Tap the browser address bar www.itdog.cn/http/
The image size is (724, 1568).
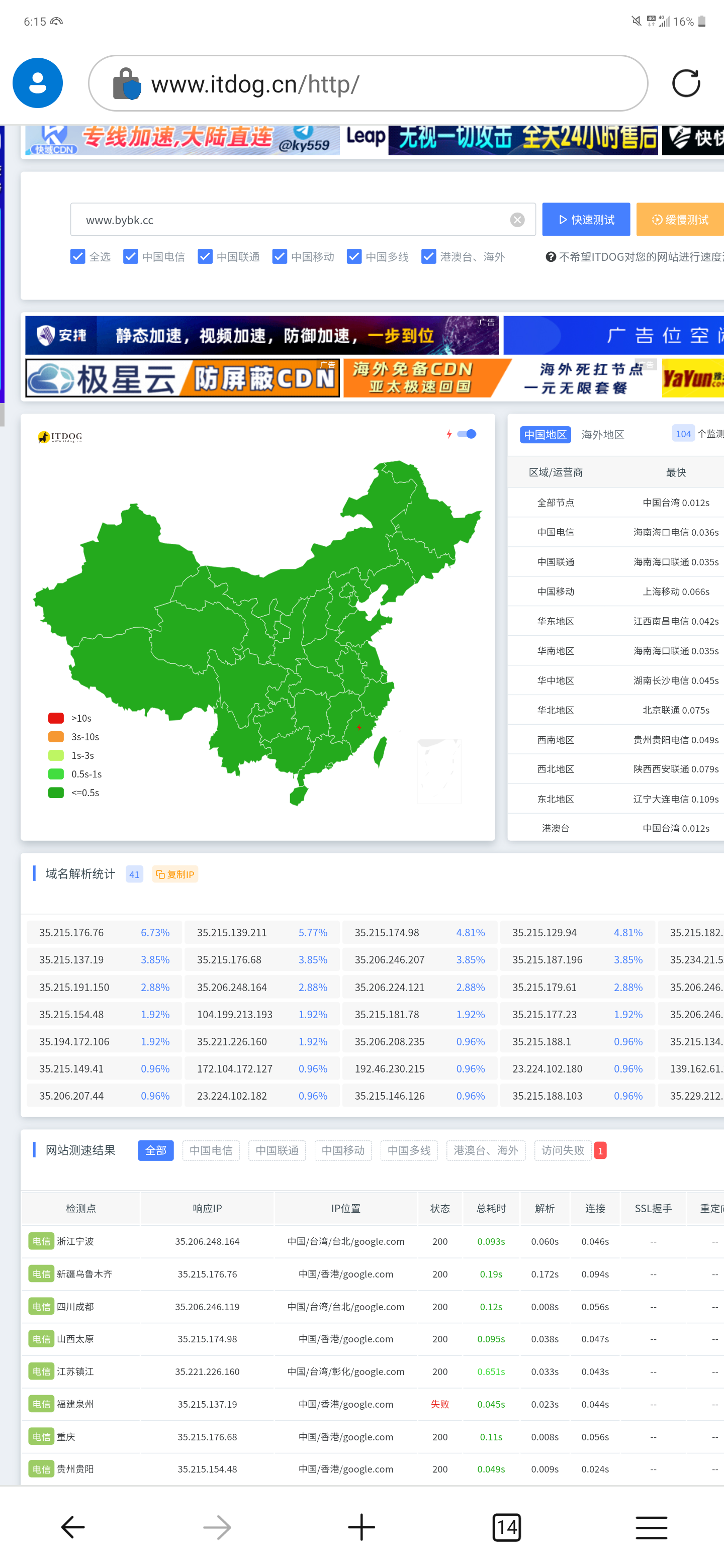[368, 83]
